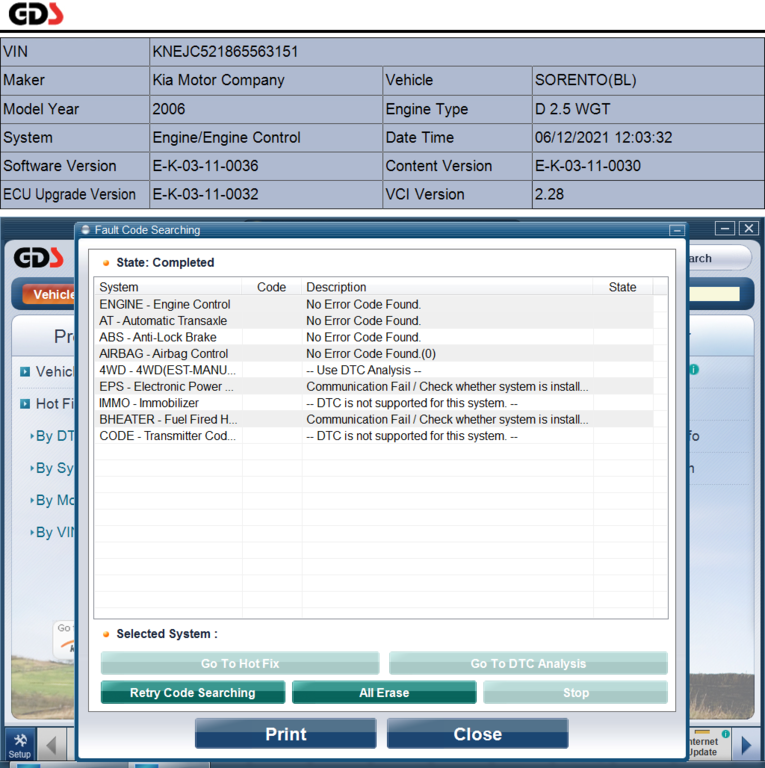The width and height of the screenshot is (765, 768).
Task: Click VIN value KNEJC521865563151
Action: pos(225,51)
